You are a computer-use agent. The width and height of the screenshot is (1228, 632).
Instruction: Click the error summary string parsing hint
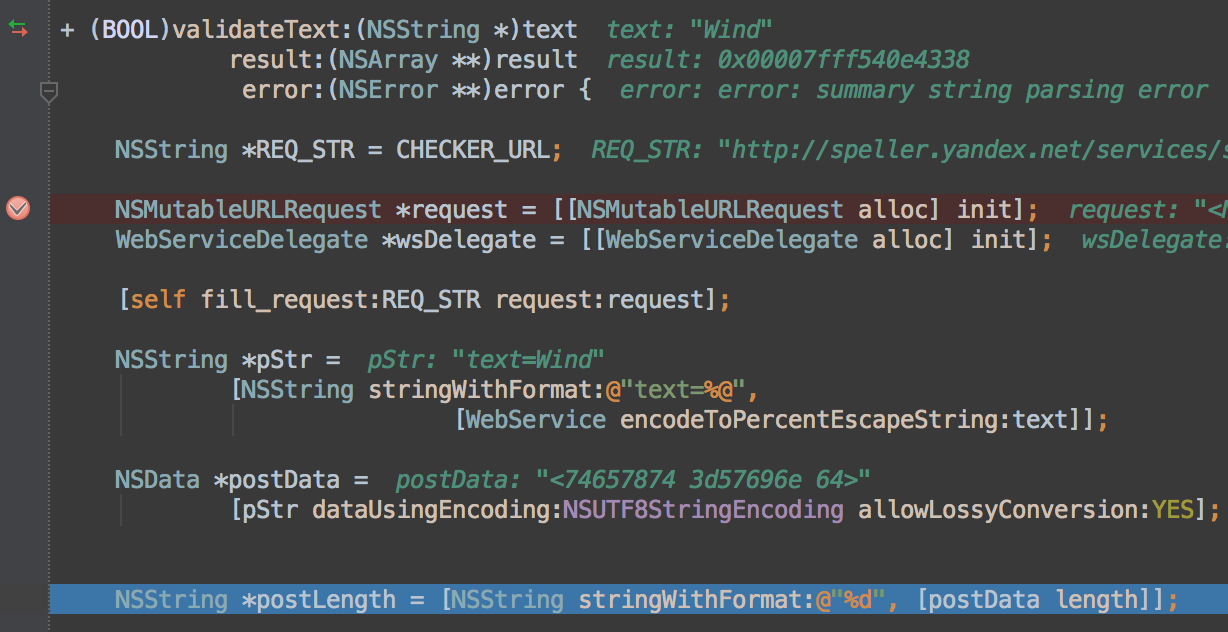point(913,90)
